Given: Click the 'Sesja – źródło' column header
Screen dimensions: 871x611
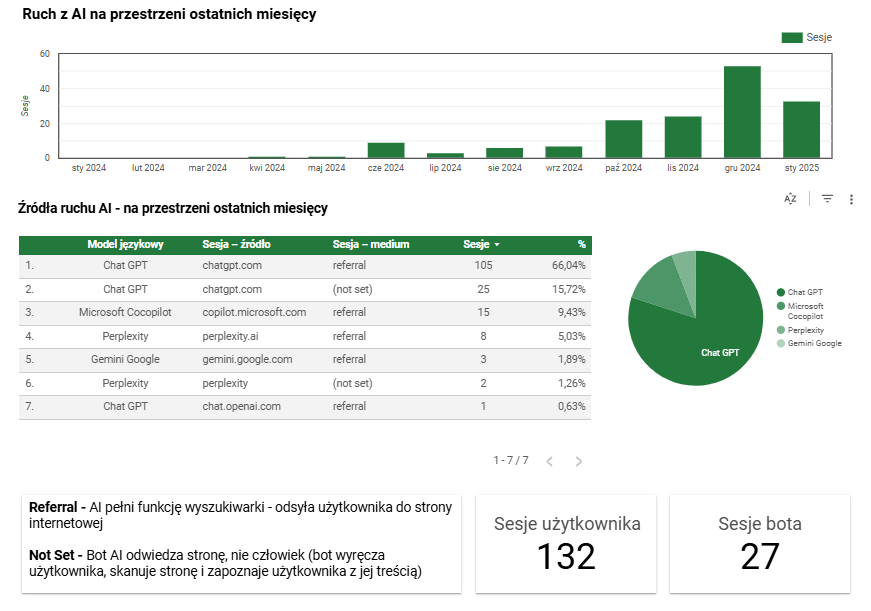Looking at the screenshot, I should click(x=236, y=244).
